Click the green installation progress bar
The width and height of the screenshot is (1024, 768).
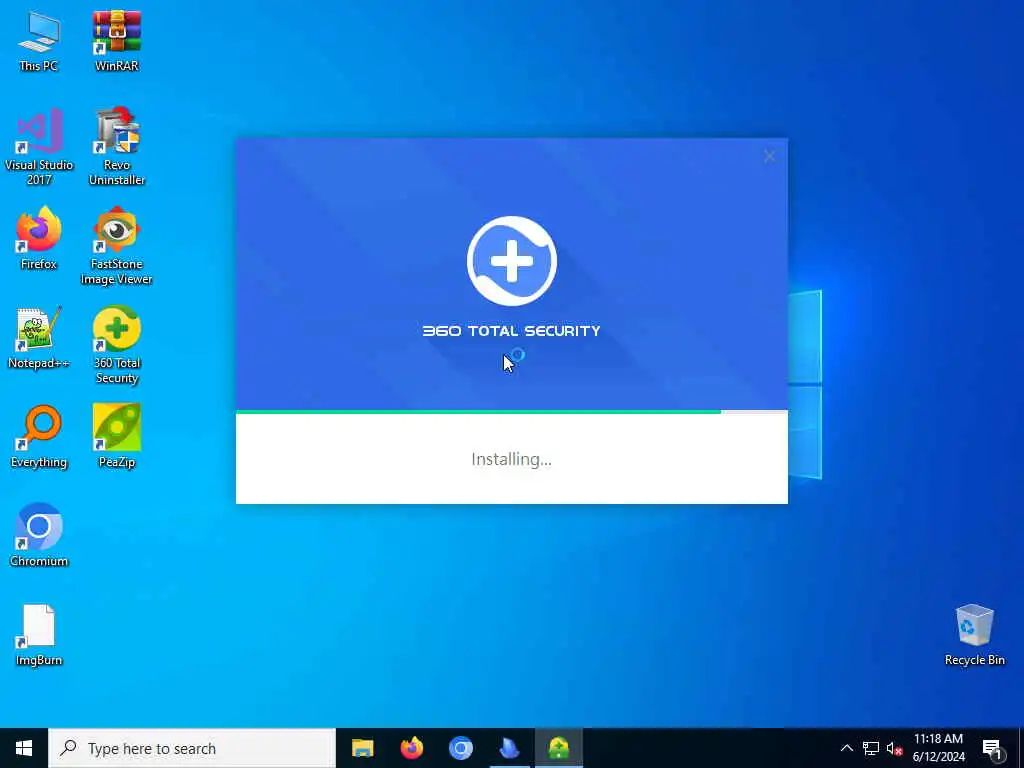tap(478, 412)
